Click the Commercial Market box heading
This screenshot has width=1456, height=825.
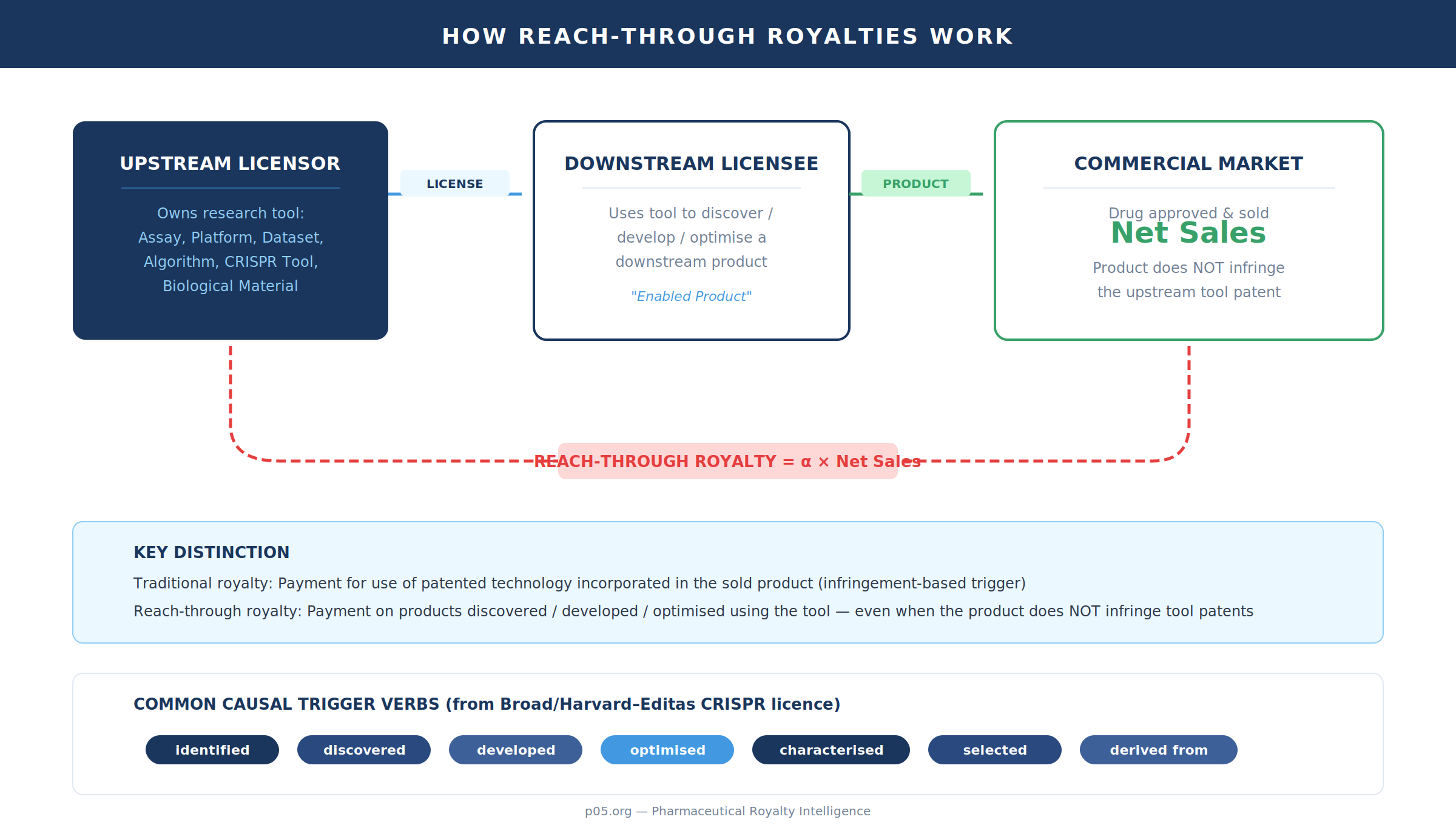point(1188,163)
